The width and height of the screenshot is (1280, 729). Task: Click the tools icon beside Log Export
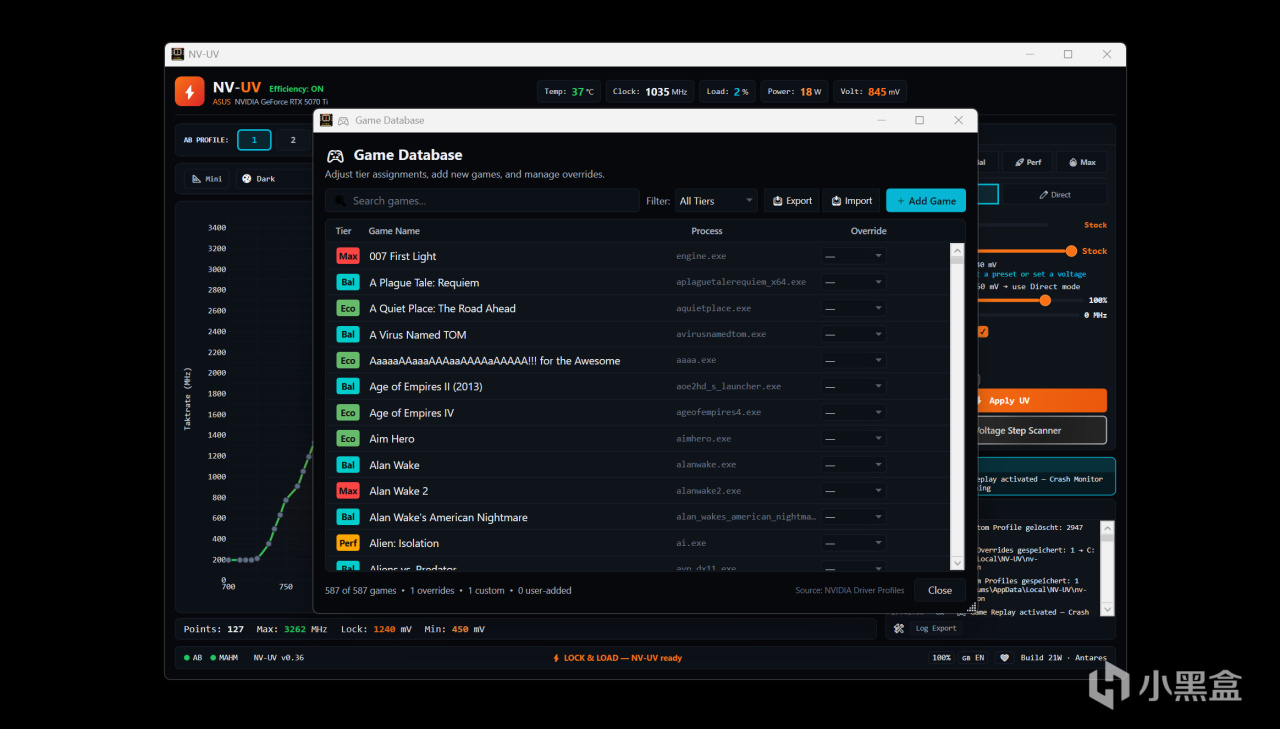point(899,628)
